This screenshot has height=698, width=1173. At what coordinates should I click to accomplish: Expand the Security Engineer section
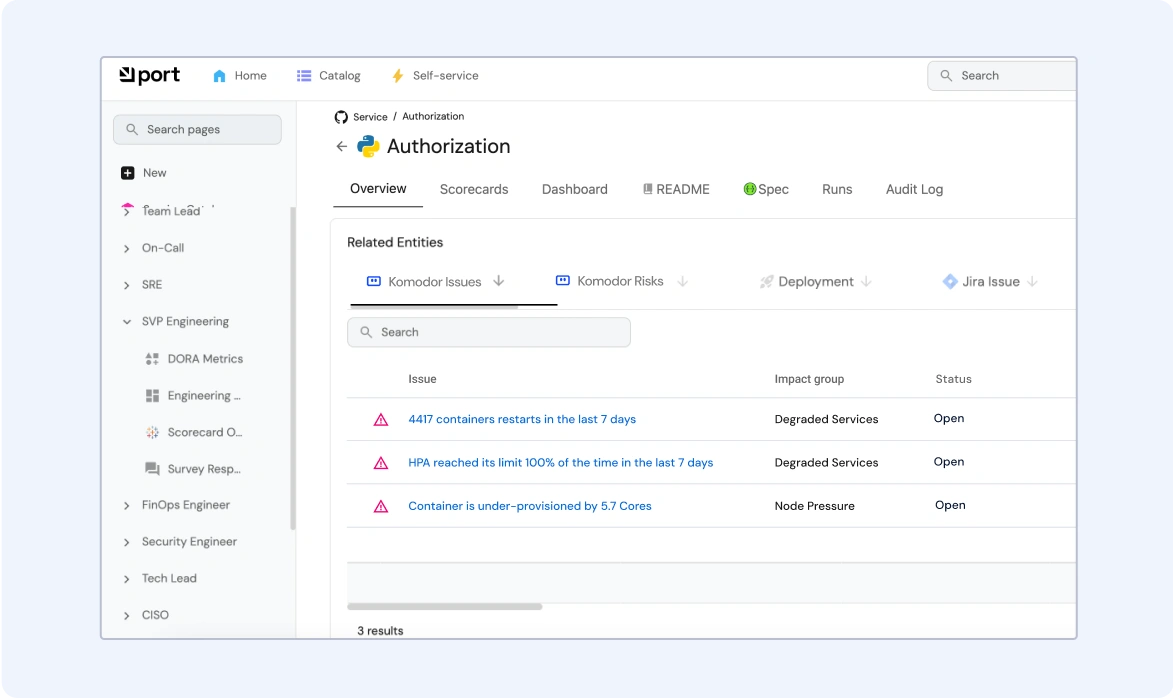click(126, 542)
